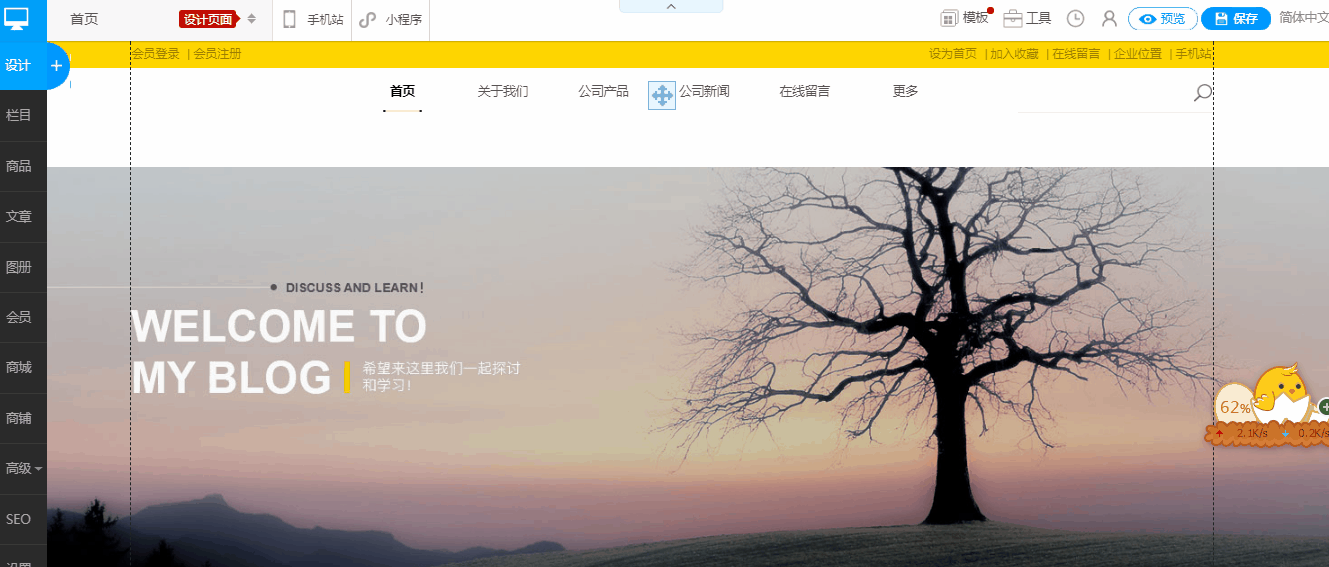Select the 首页 navigation item

click(x=402, y=91)
